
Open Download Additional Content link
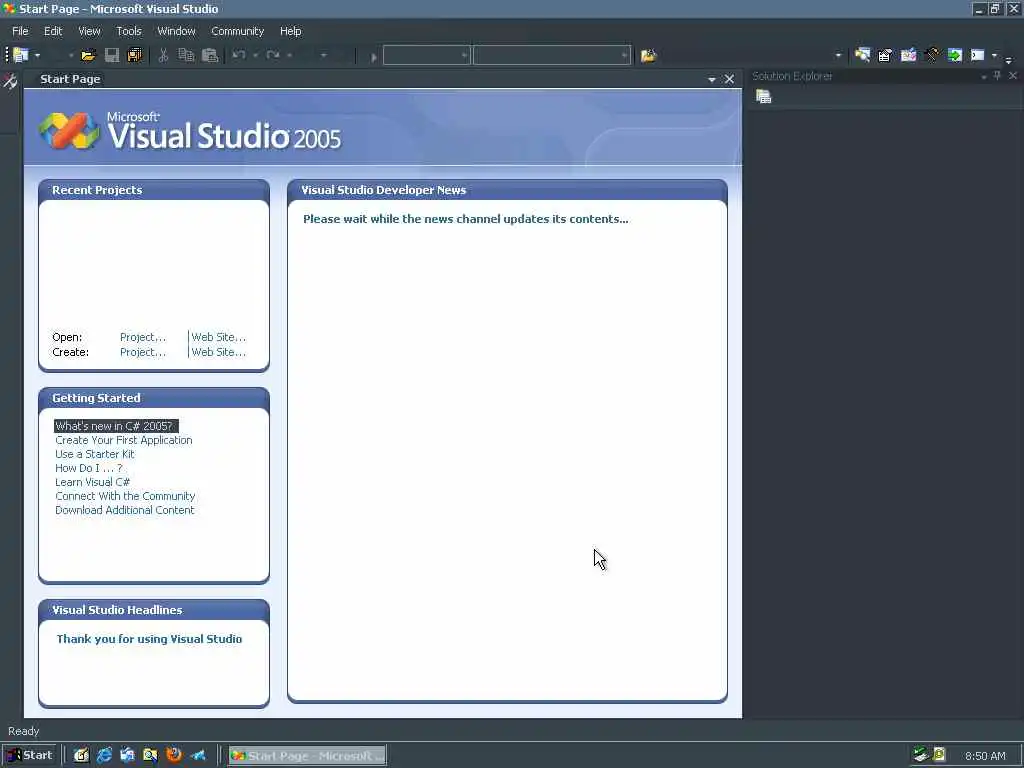[x=125, y=510]
